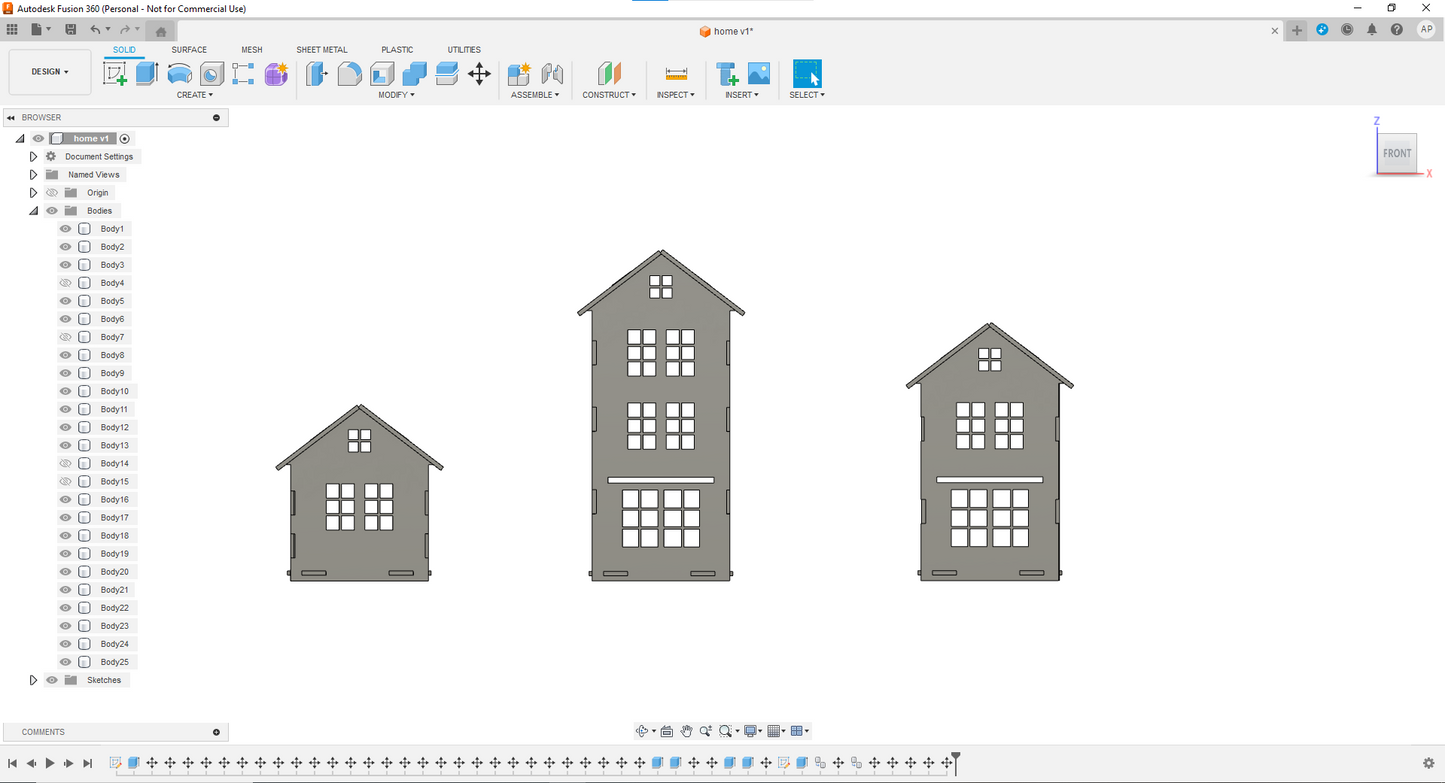
Task: Select the Fillet tool
Action: [349, 73]
